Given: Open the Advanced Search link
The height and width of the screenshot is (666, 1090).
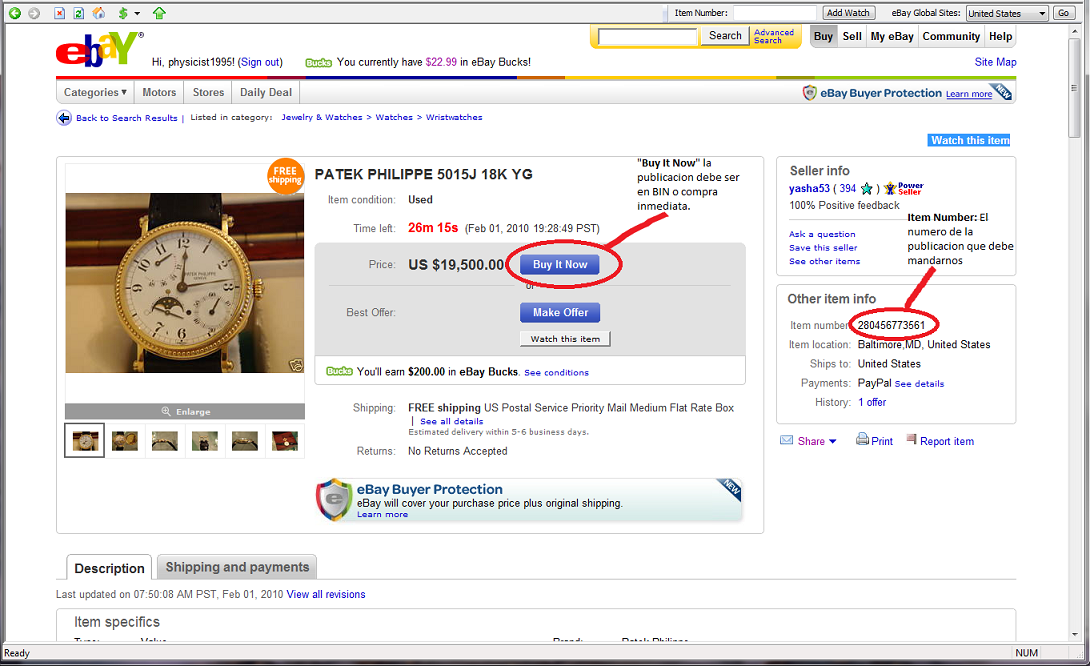Looking at the screenshot, I should coord(774,36).
